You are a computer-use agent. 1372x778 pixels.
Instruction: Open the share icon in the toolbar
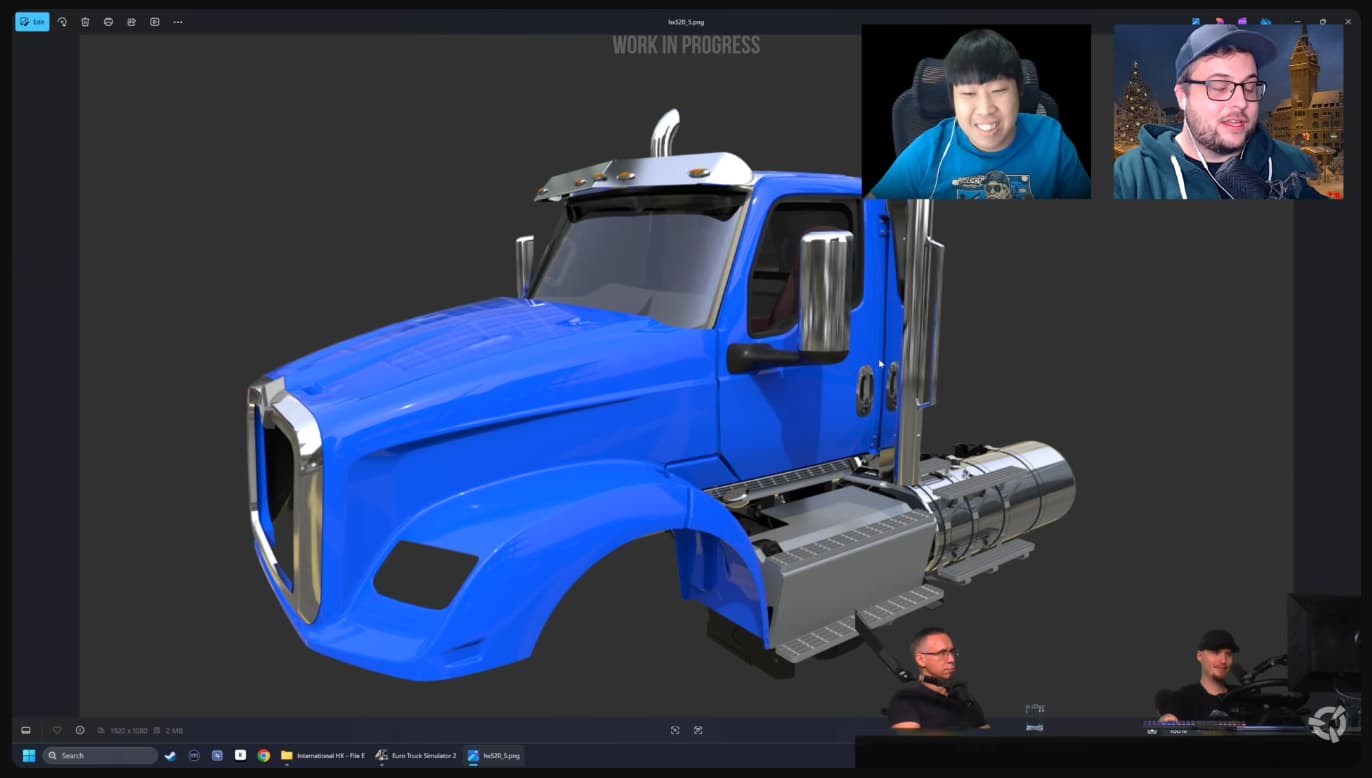tap(131, 22)
